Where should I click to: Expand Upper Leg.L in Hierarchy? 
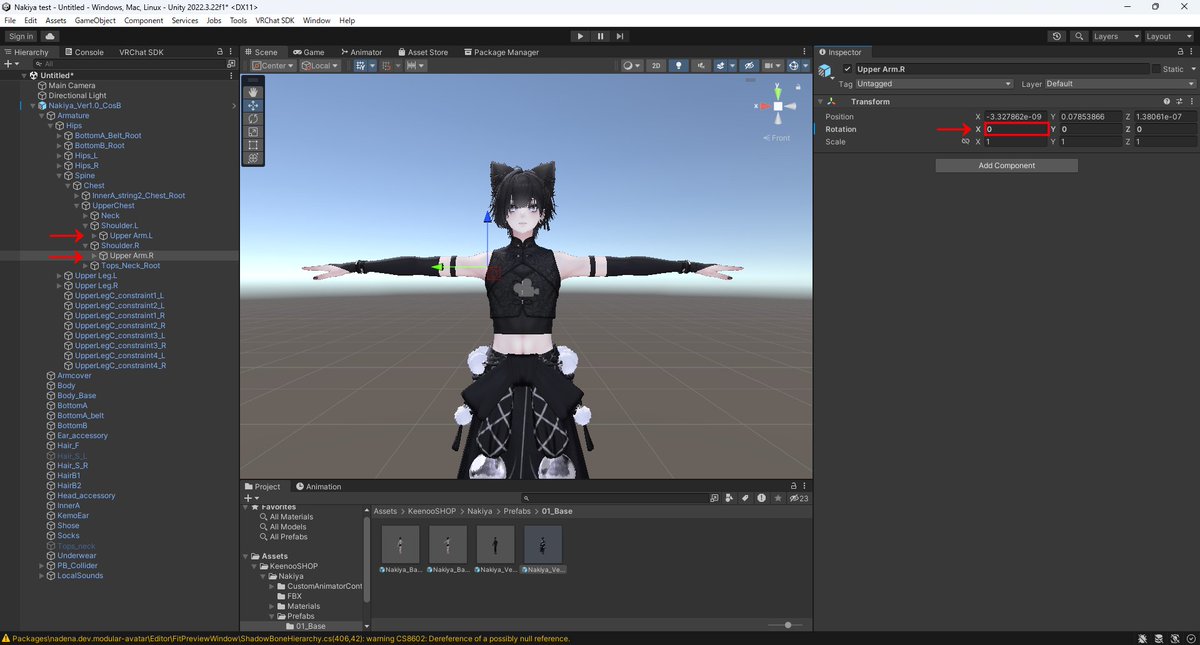tap(60, 275)
